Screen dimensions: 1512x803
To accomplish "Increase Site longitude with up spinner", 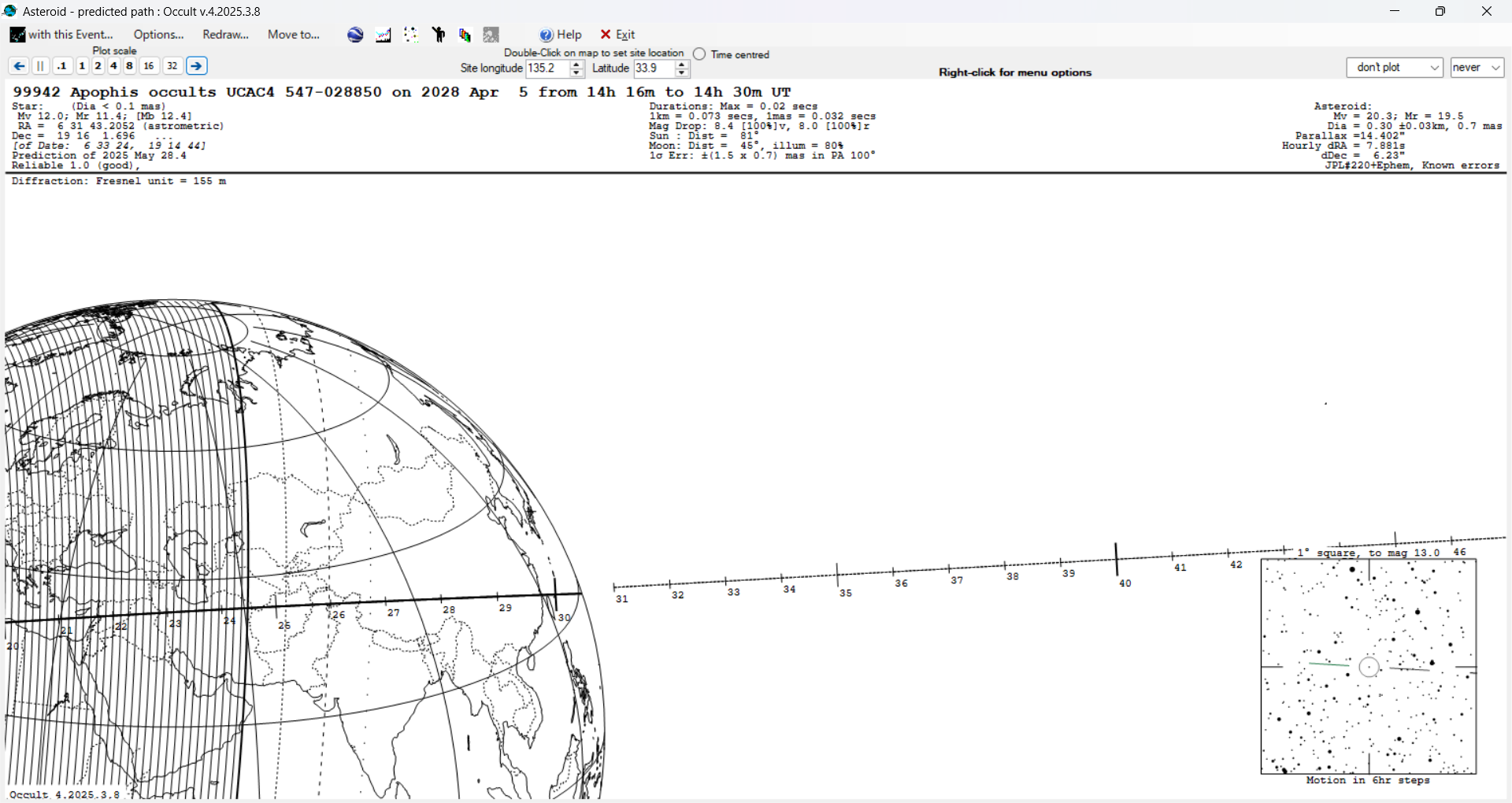I will click(x=577, y=65).
